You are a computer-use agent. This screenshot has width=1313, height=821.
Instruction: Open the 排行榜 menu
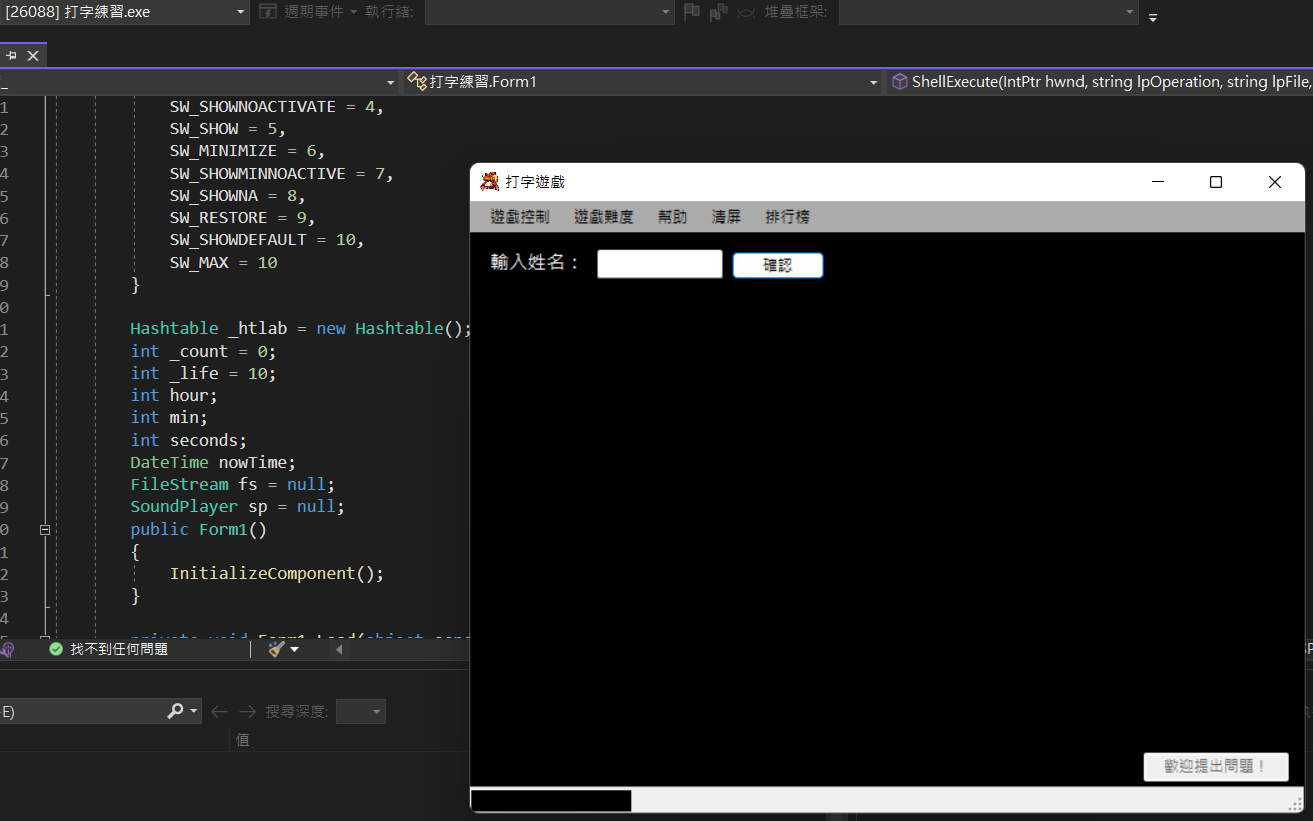point(787,217)
